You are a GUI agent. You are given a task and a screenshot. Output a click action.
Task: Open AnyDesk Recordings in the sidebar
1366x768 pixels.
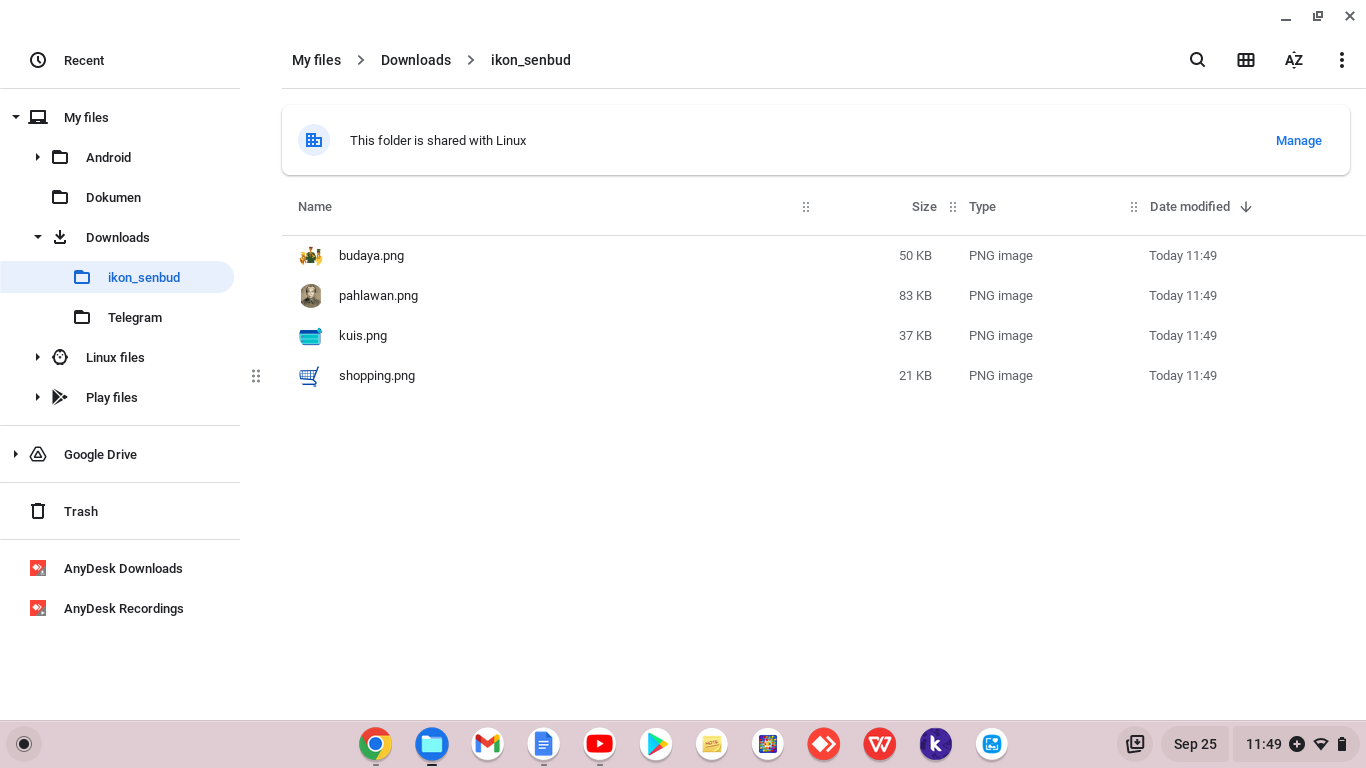click(123, 608)
